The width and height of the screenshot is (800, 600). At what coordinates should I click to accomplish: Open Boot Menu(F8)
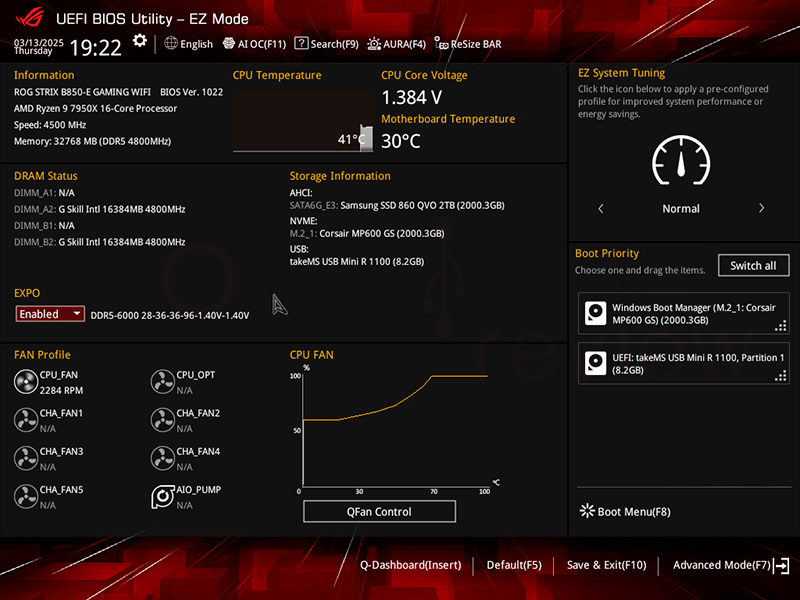point(626,511)
